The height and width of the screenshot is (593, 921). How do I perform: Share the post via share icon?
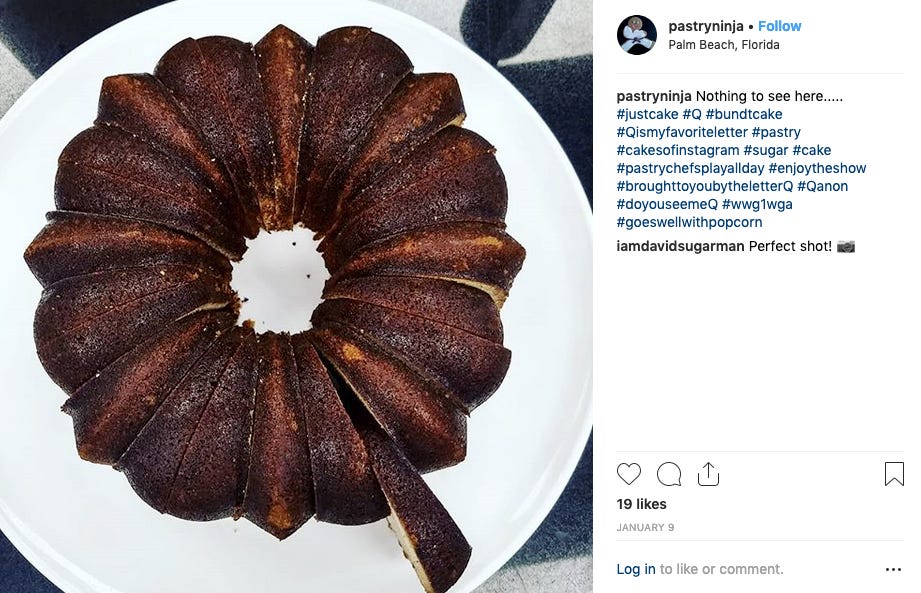(708, 474)
